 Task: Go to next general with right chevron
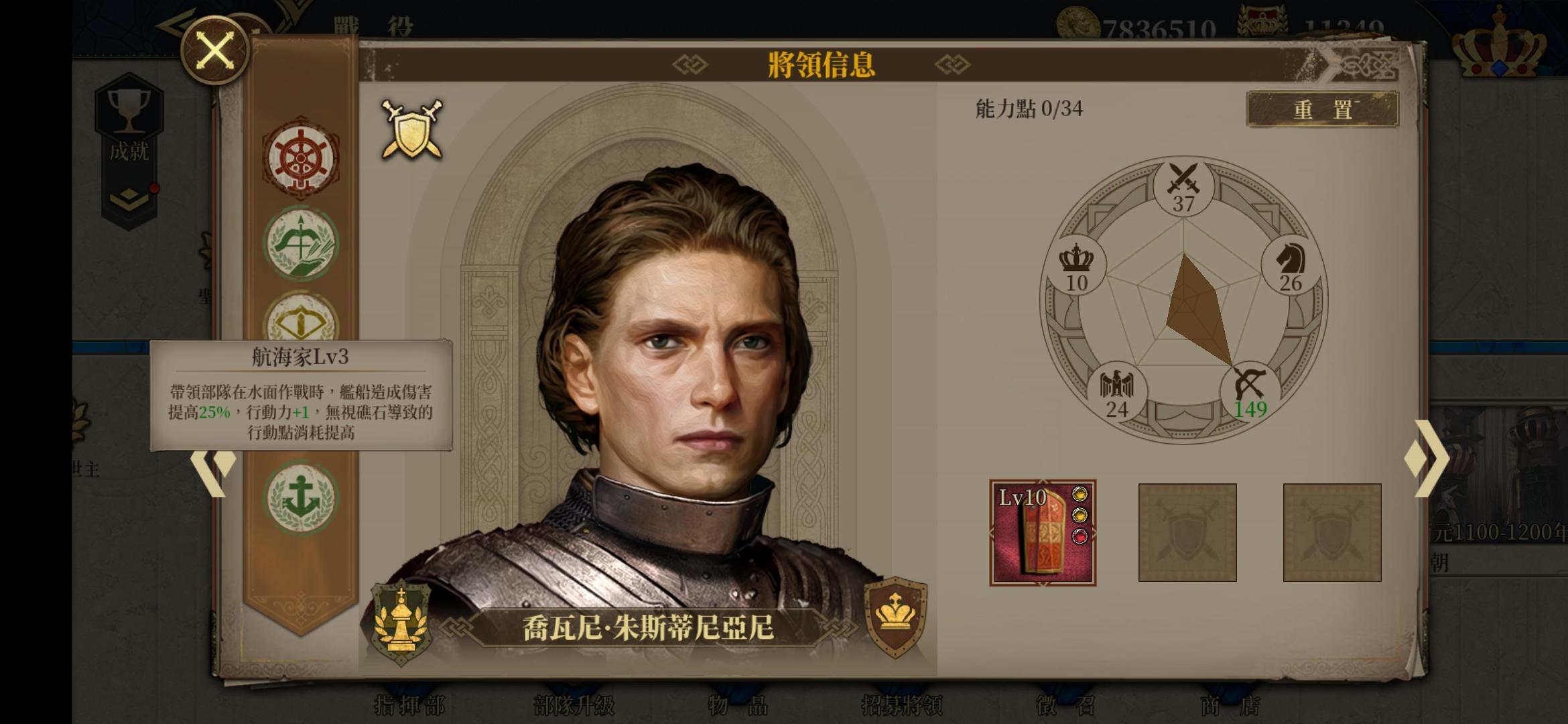[1427, 459]
